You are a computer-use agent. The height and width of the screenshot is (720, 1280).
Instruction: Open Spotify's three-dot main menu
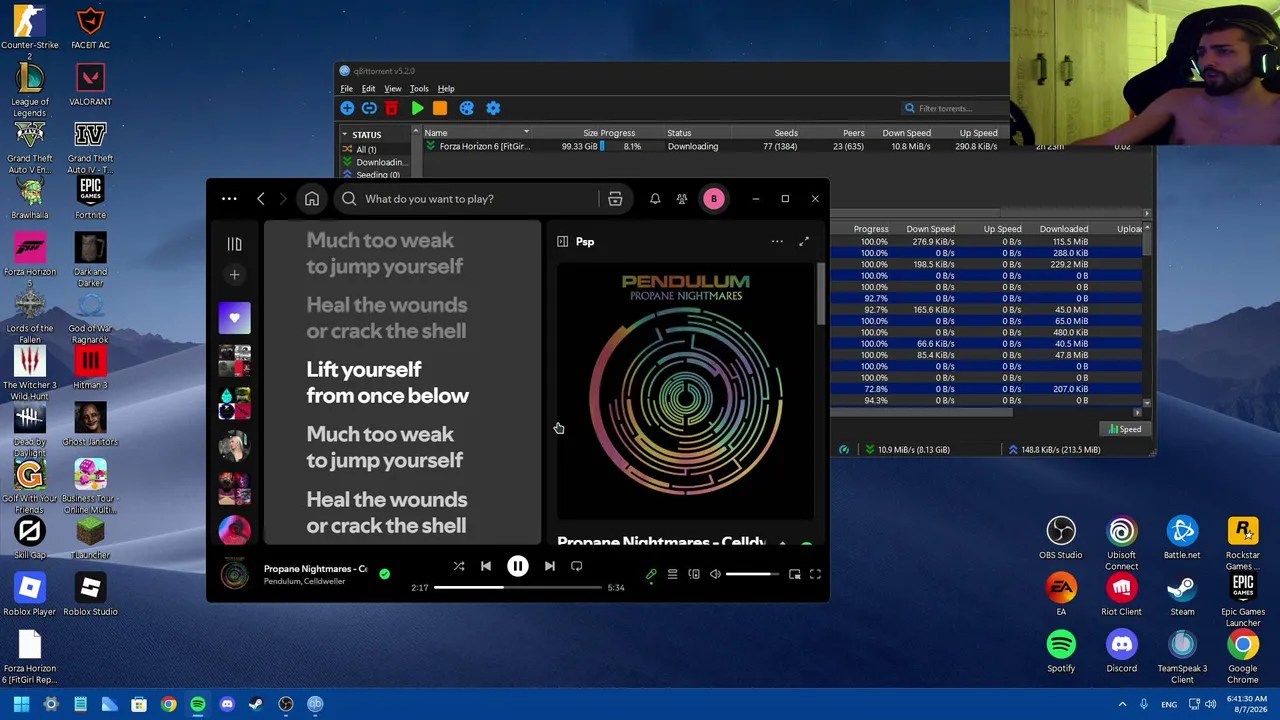click(229, 199)
